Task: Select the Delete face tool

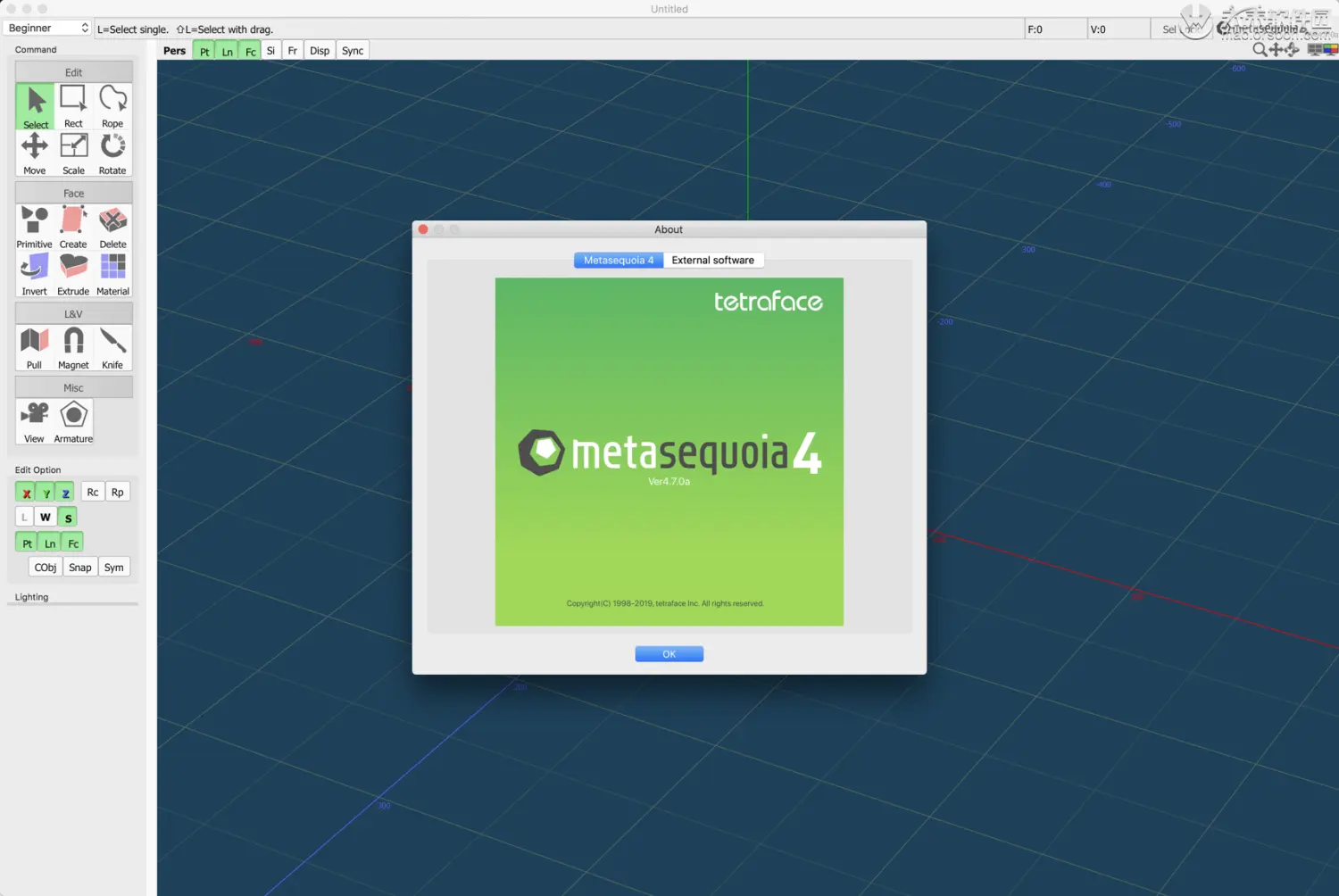Action: pos(112,228)
